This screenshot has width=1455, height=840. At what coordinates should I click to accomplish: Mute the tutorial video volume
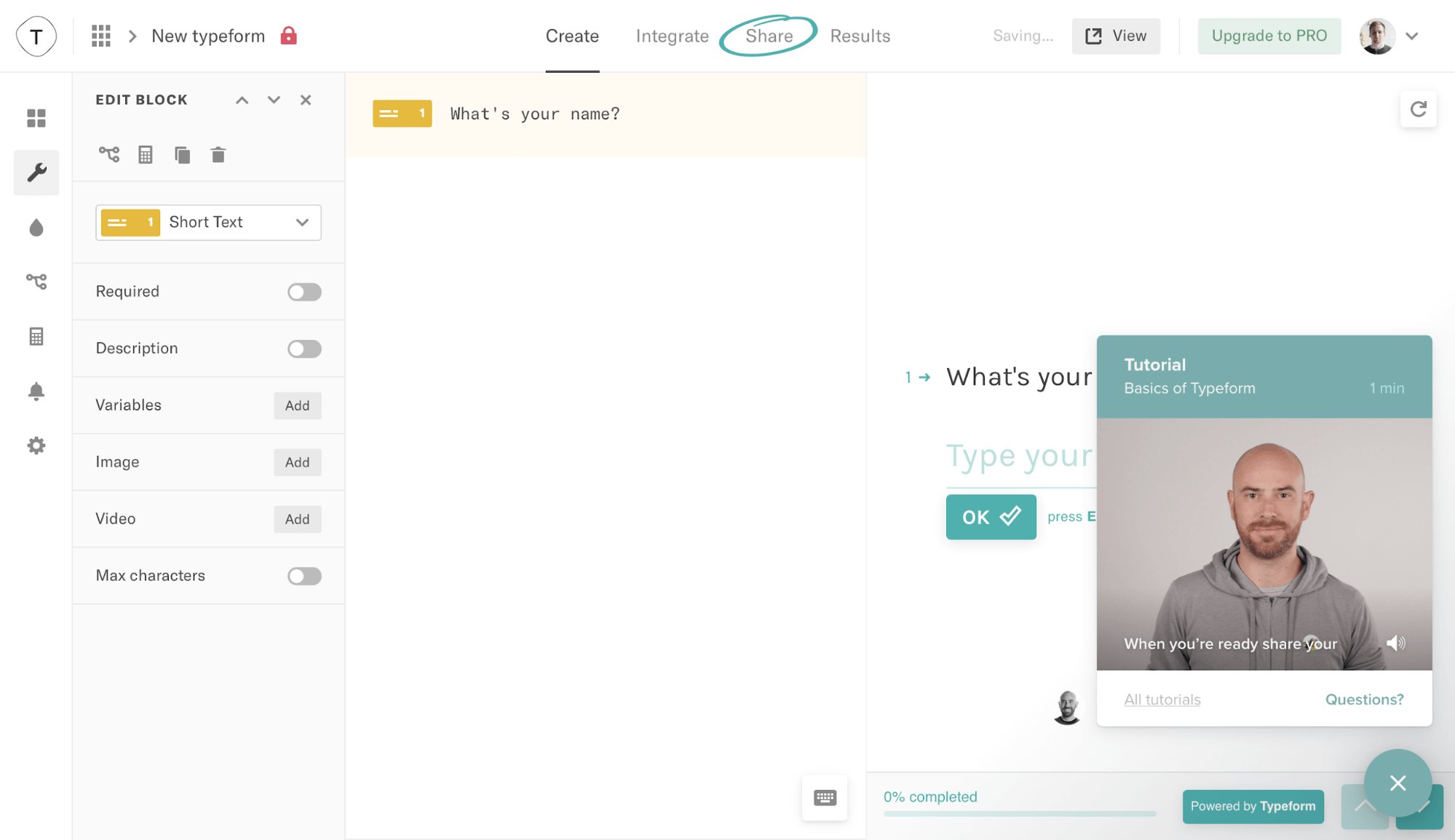pyautogui.click(x=1395, y=643)
